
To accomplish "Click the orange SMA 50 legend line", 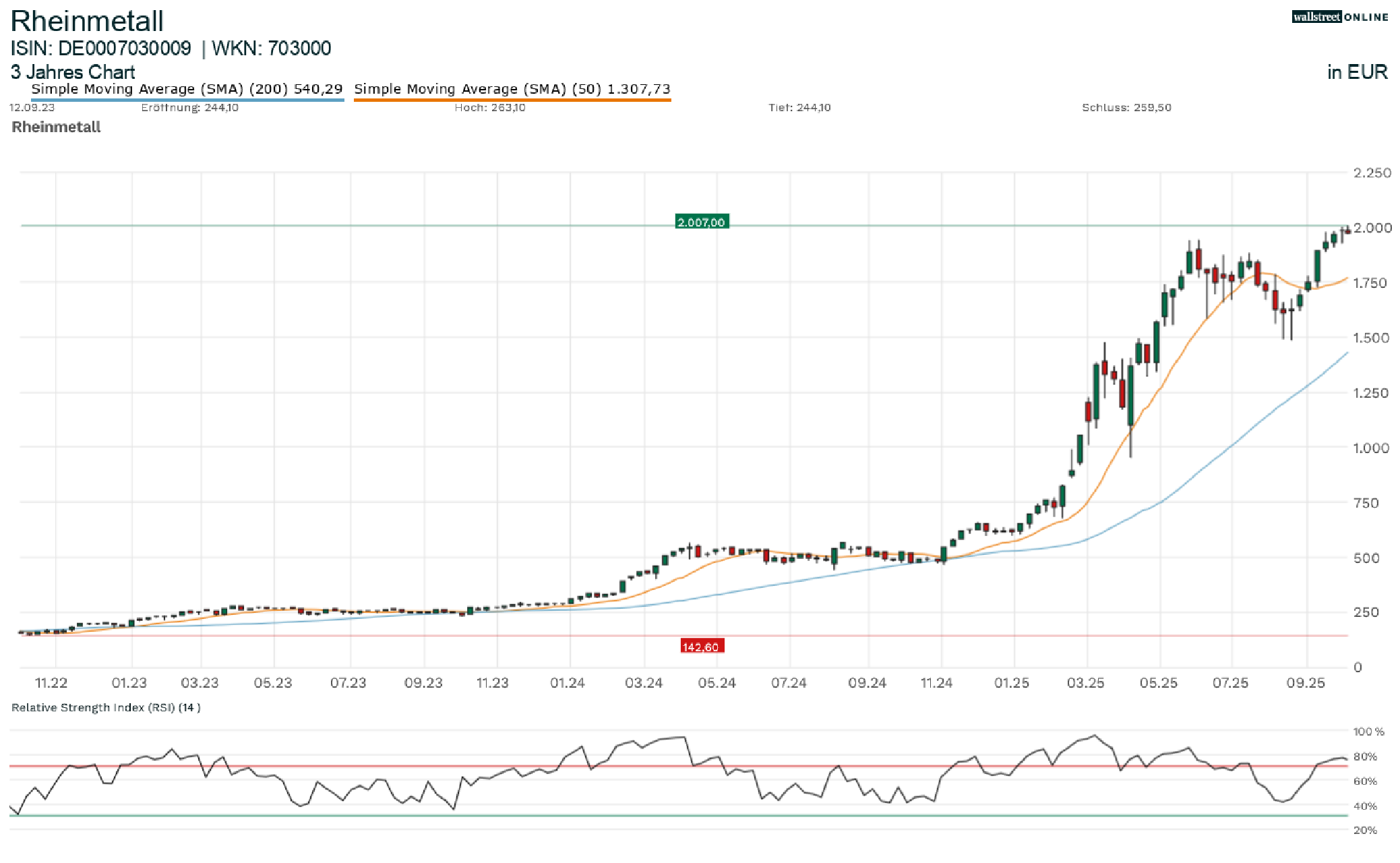I will pos(512,100).
